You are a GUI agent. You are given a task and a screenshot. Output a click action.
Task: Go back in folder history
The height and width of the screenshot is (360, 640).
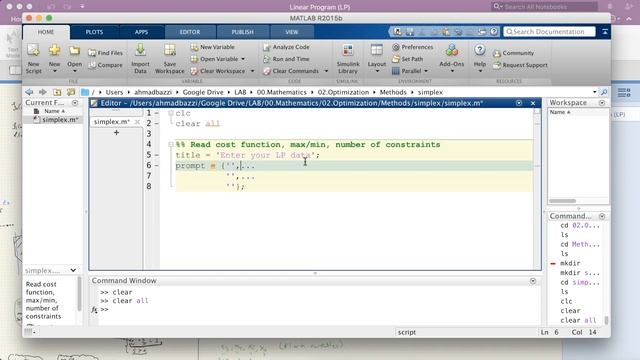[29, 92]
